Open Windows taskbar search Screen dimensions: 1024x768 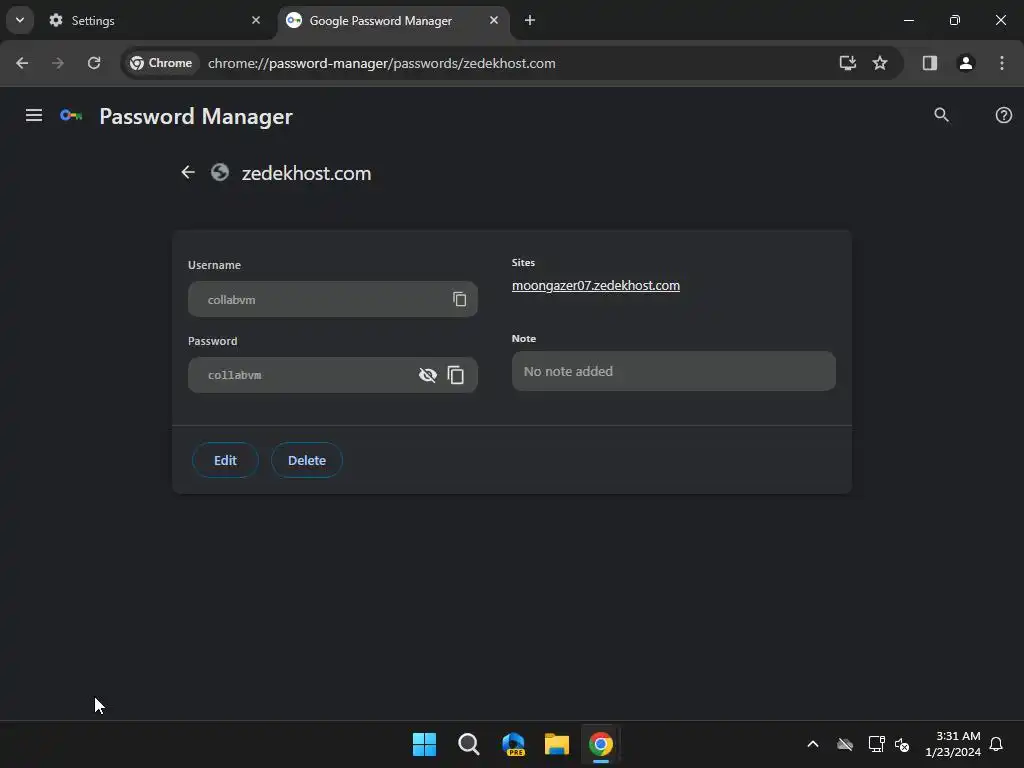[x=468, y=744]
